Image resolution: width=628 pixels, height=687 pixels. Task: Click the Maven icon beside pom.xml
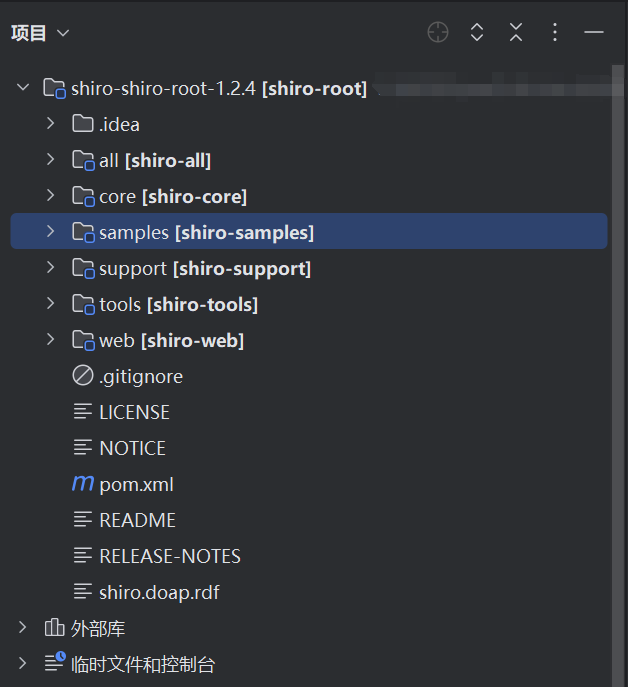tap(82, 484)
